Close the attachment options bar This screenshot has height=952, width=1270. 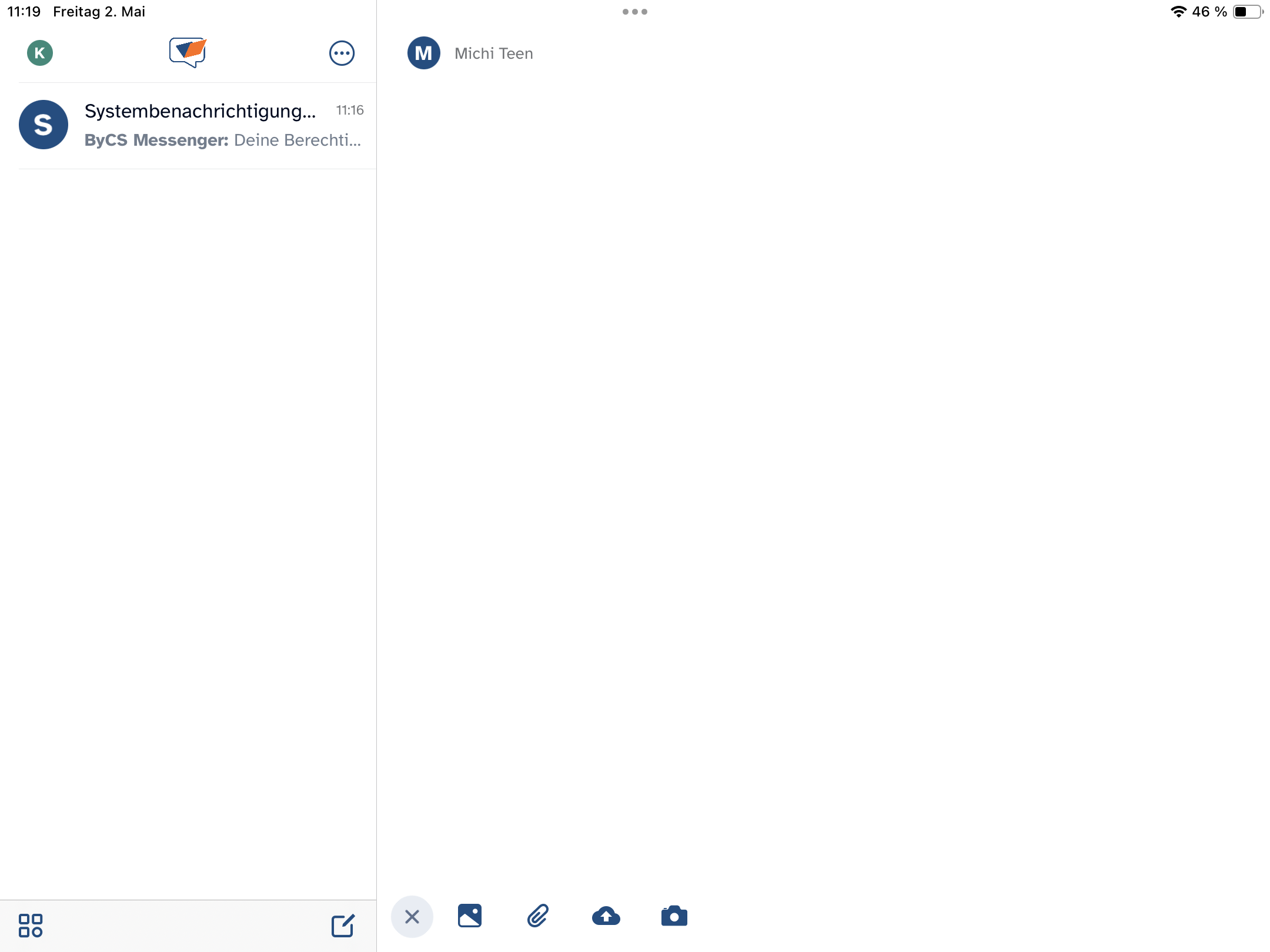(412, 916)
